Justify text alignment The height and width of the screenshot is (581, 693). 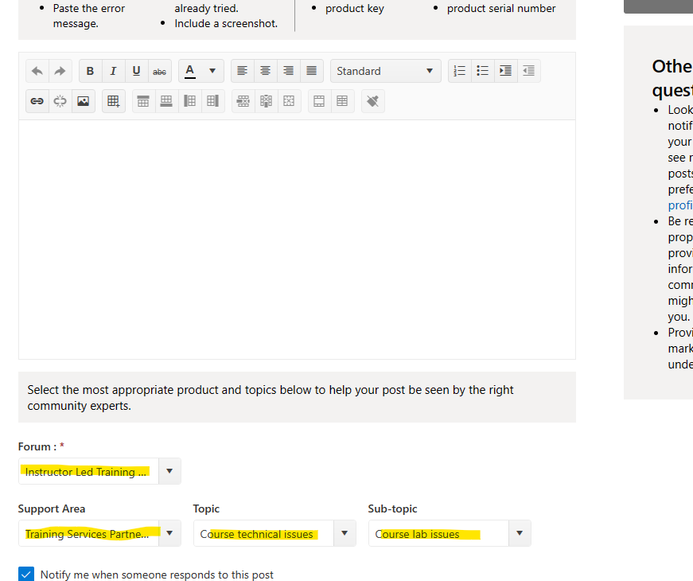(312, 71)
